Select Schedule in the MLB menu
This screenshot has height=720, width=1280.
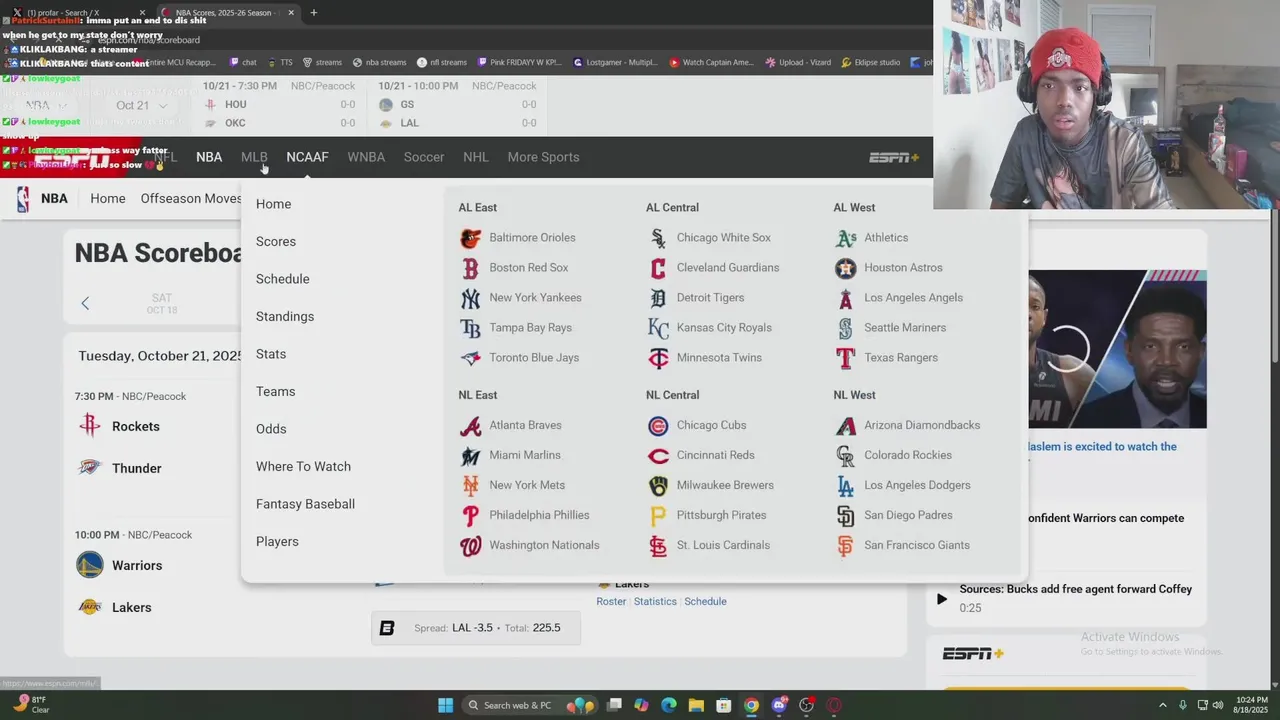click(283, 279)
